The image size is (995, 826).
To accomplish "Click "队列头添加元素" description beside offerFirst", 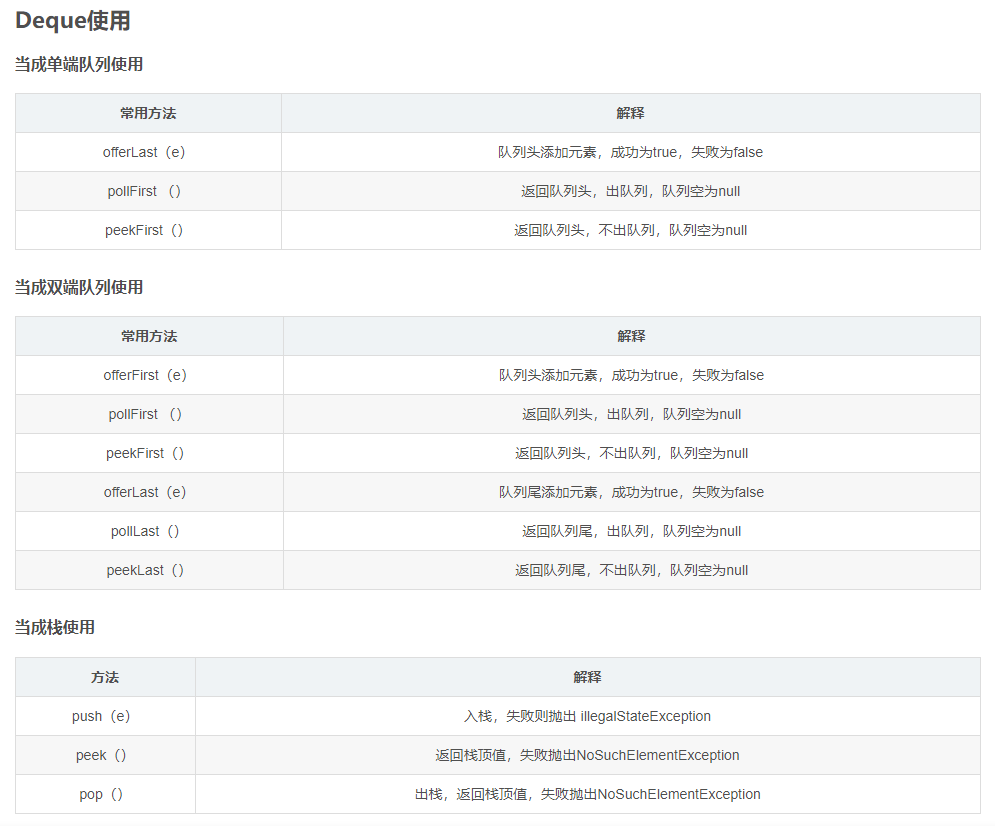I will [631, 375].
